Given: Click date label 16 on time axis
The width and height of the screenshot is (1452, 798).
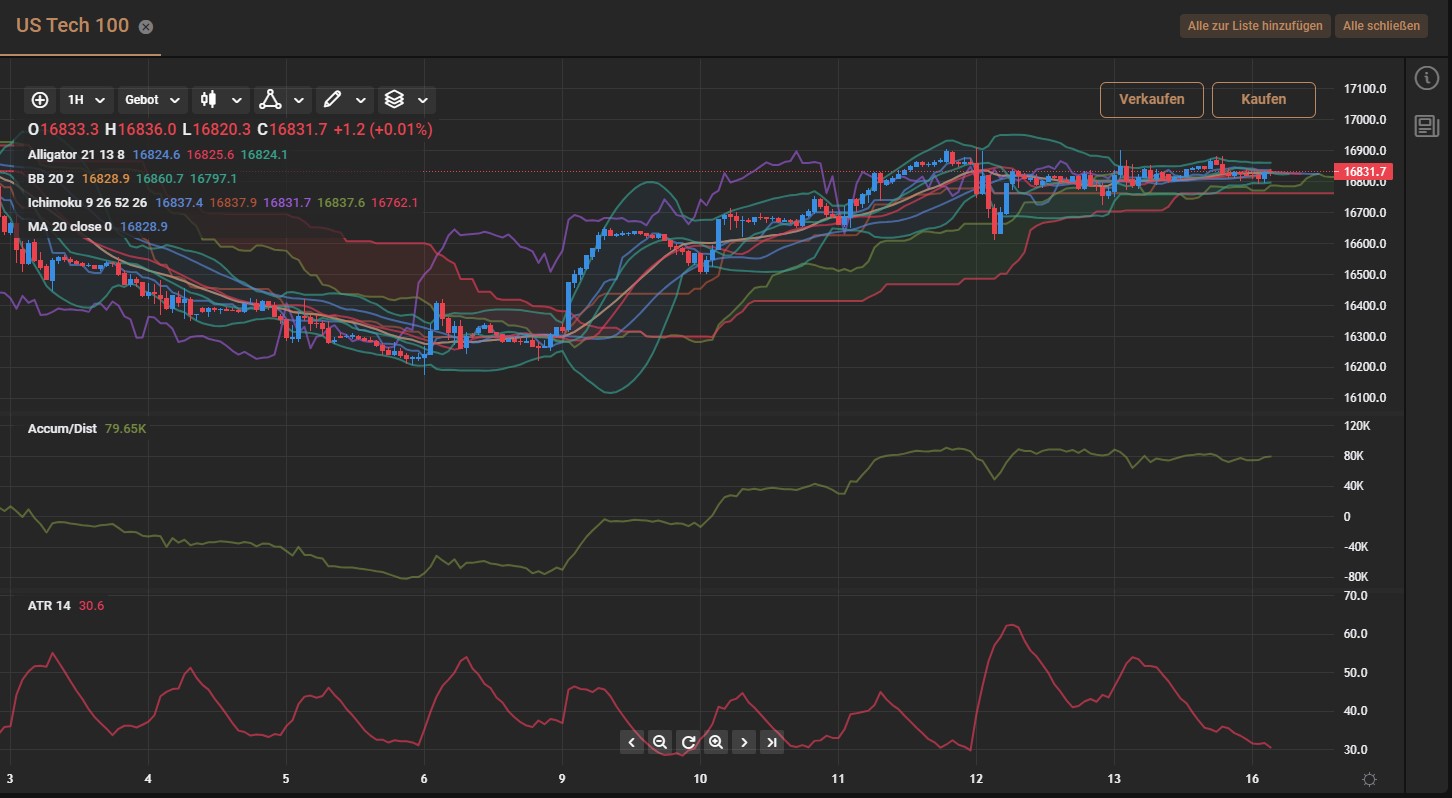Looking at the screenshot, I should (x=1252, y=779).
